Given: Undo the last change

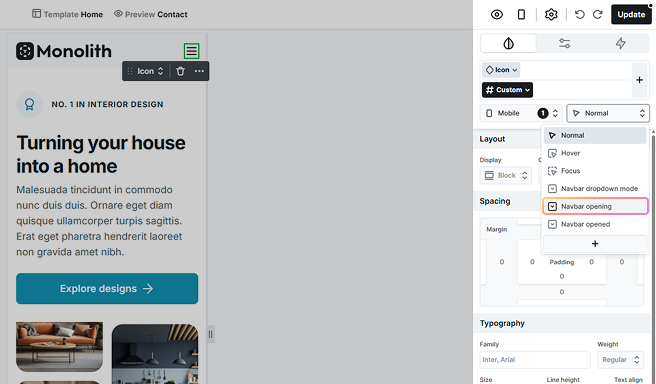Looking at the screenshot, I should [579, 15].
